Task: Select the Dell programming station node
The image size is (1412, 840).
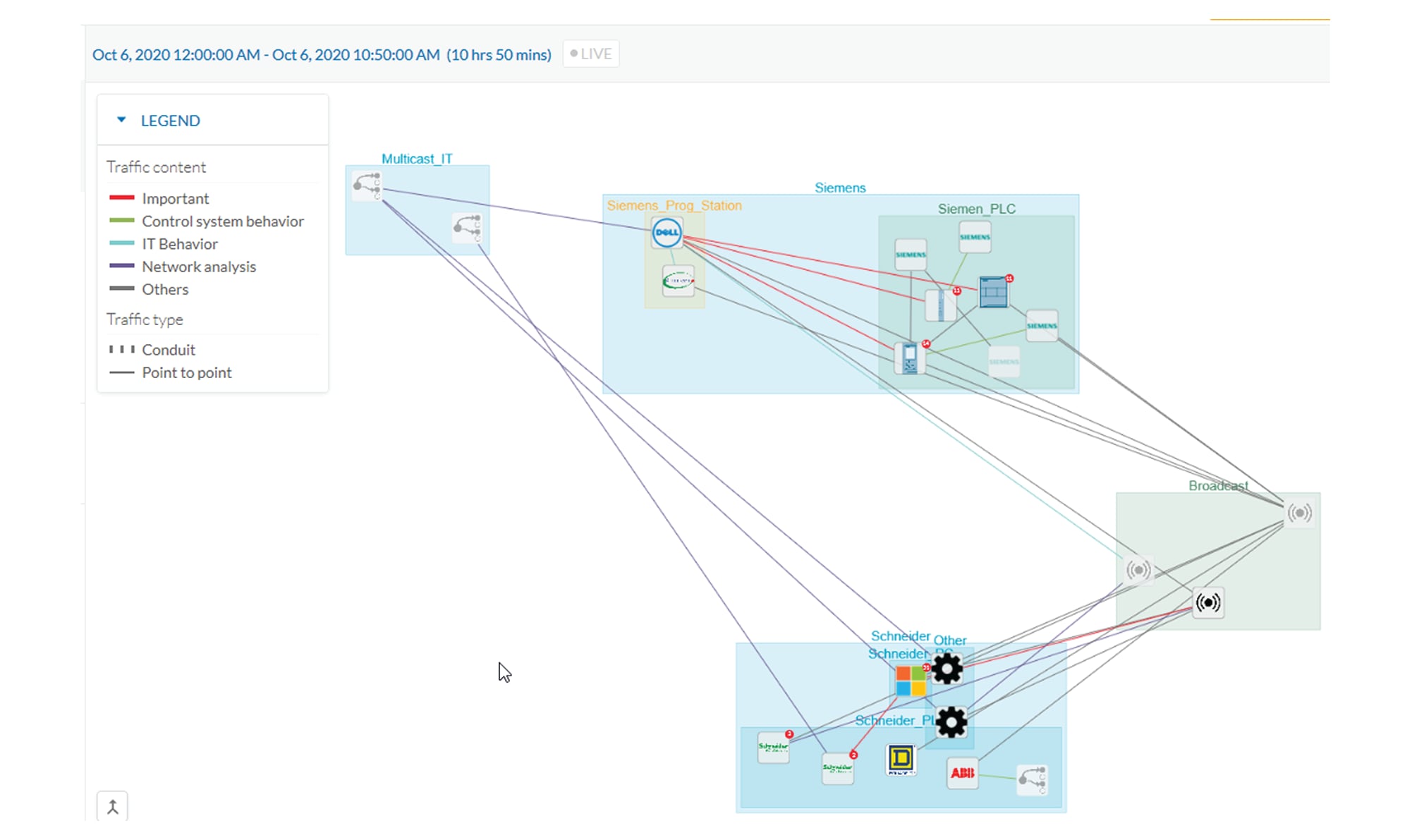Action: [x=667, y=232]
